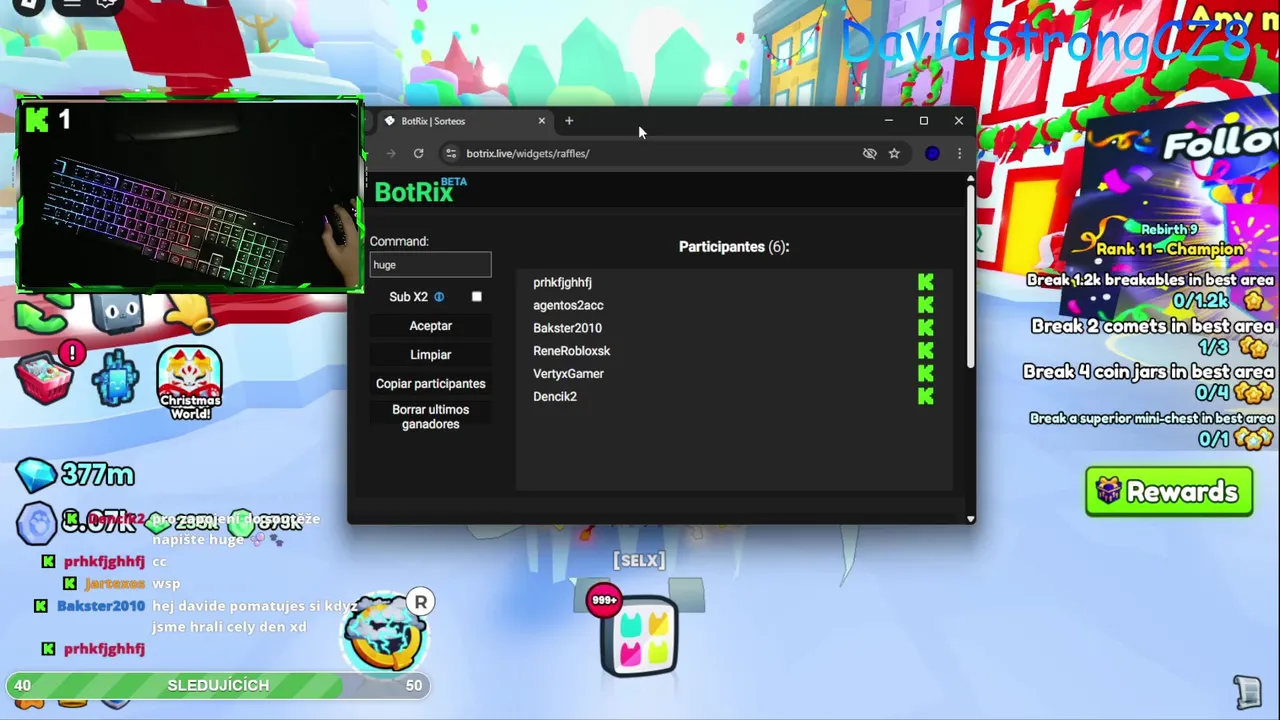This screenshot has width=1280, height=720.
Task: Enable the Sub X2 checkbox
Action: tap(477, 297)
